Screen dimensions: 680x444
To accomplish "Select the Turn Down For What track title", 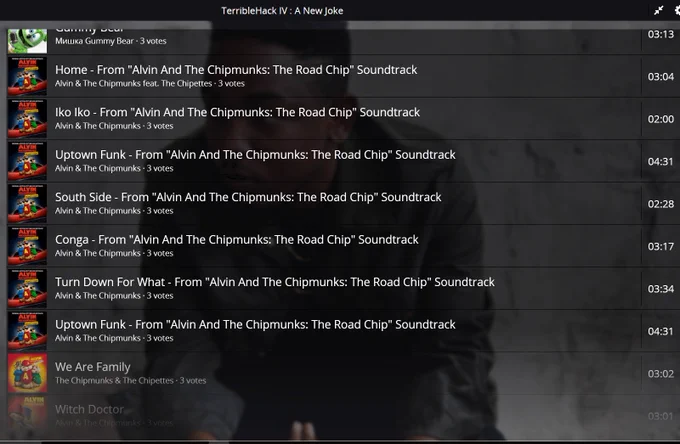I will click(275, 282).
